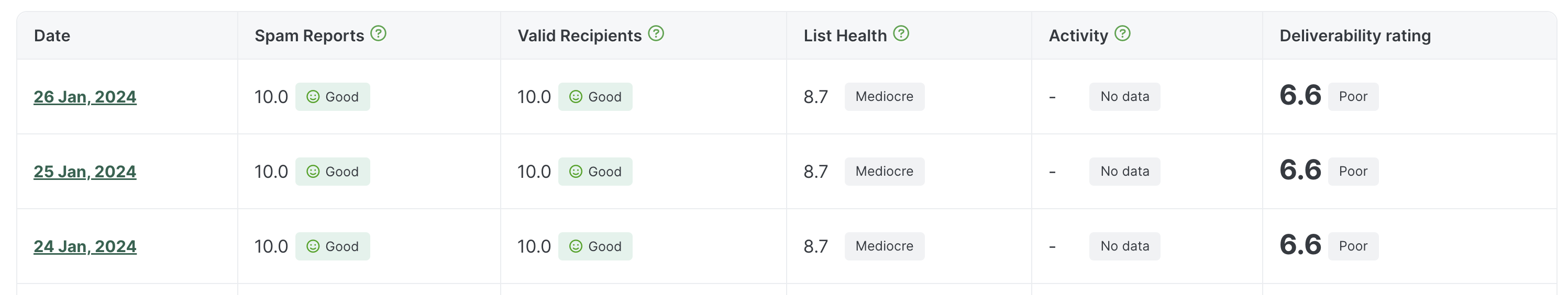Click the List Health question mark icon
The image size is (1568, 295).
pyautogui.click(x=901, y=33)
